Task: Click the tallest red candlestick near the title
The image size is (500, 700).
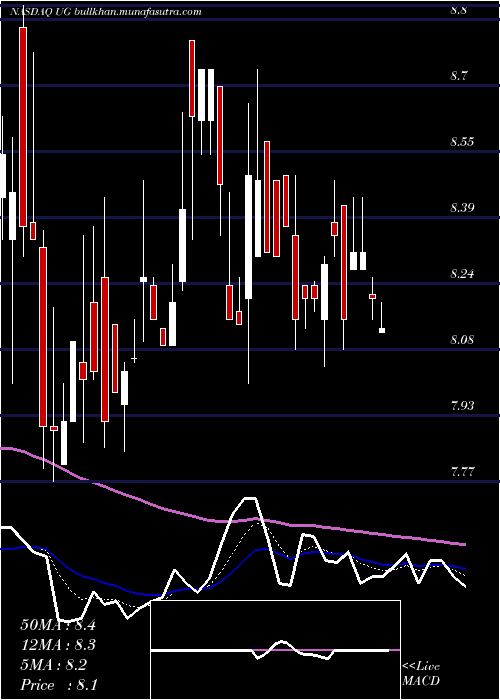Action: [23, 127]
